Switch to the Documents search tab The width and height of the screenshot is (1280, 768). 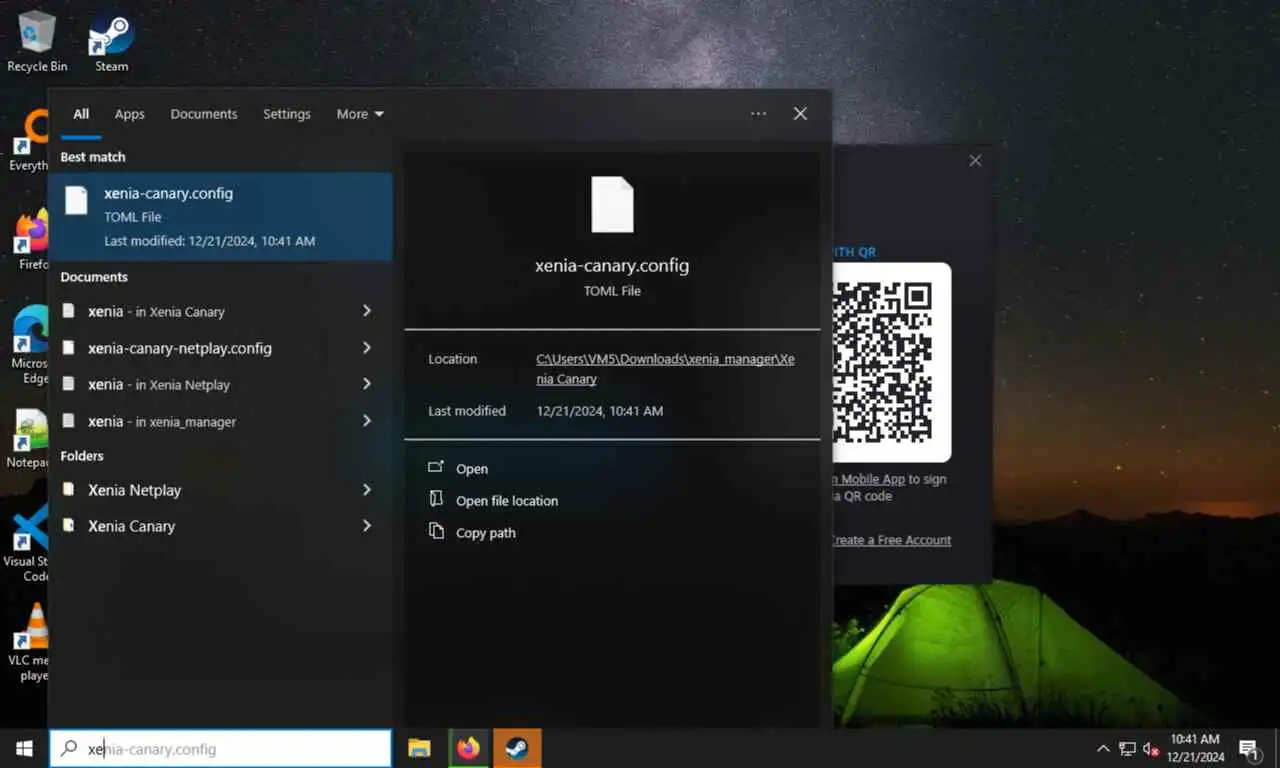(204, 114)
